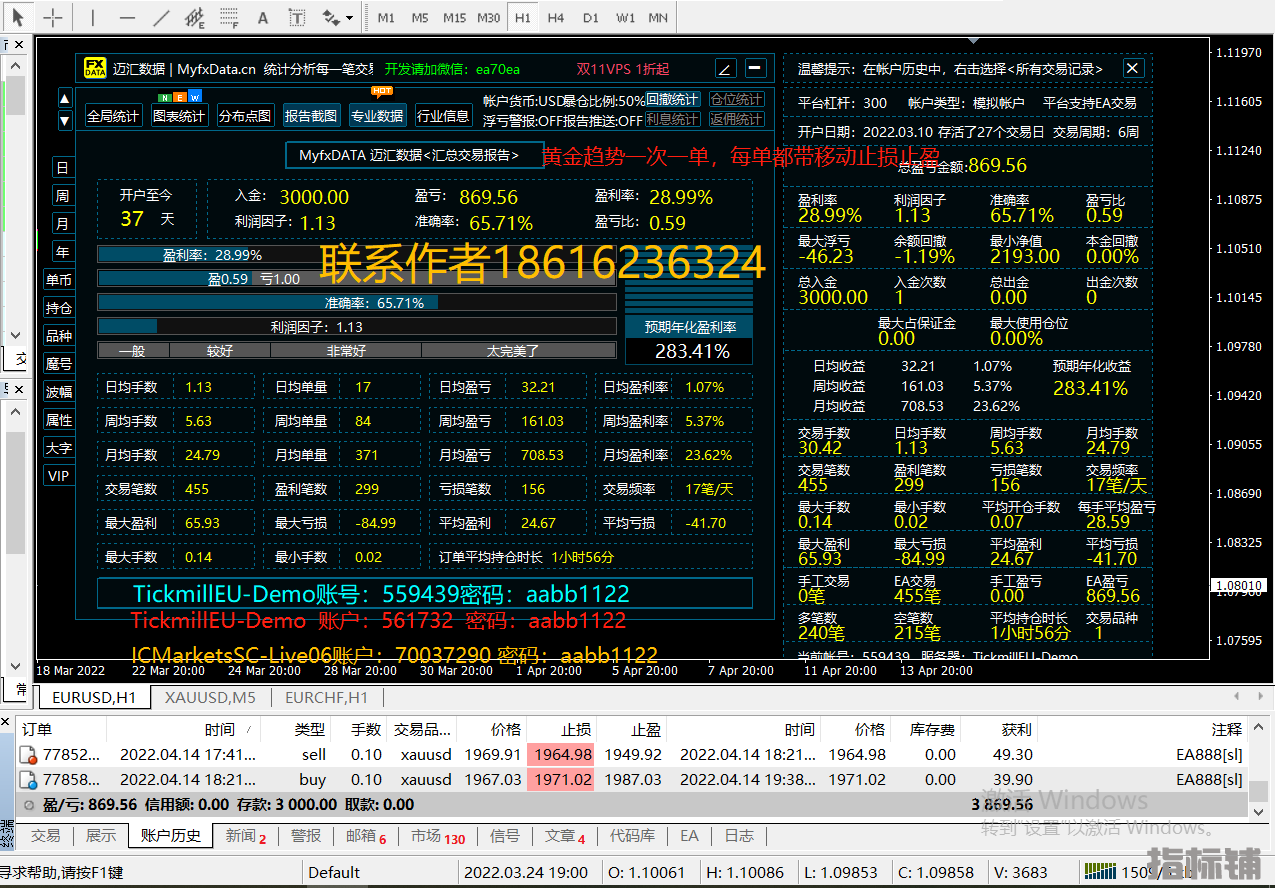Click 利润因子 1.13 progress bar
1275x888 pixels.
click(357, 327)
